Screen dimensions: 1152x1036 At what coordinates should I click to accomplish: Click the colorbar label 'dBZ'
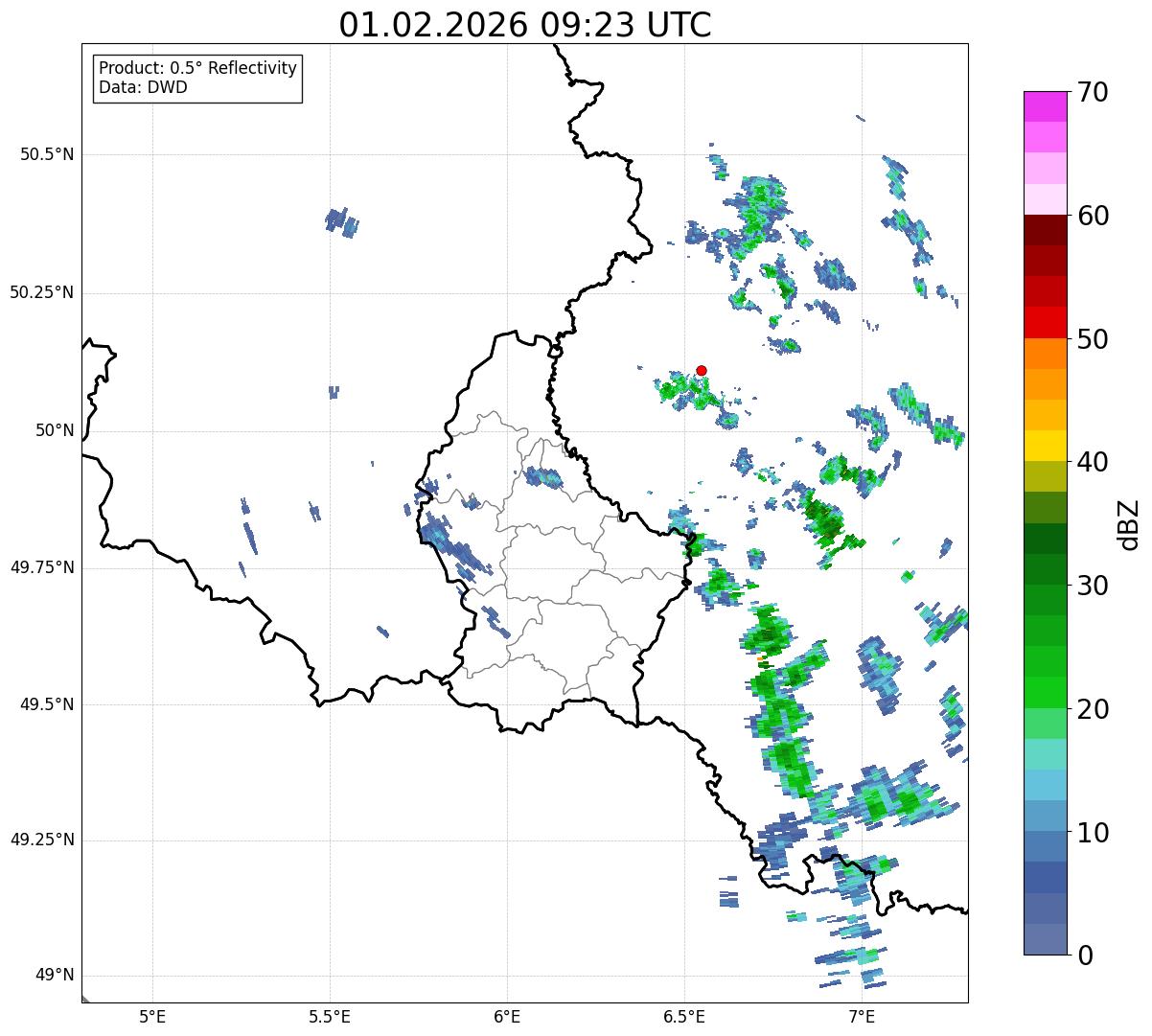[x=1129, y=524]
